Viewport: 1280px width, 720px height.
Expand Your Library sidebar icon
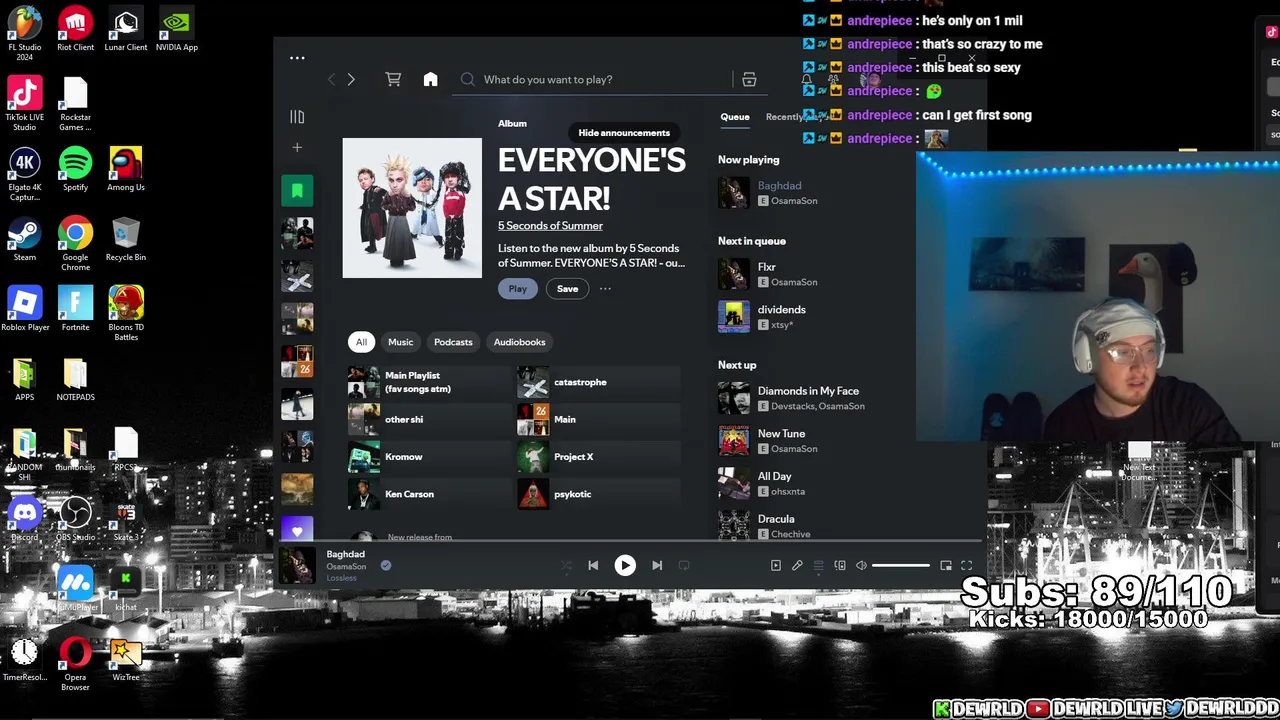[297, 117]
